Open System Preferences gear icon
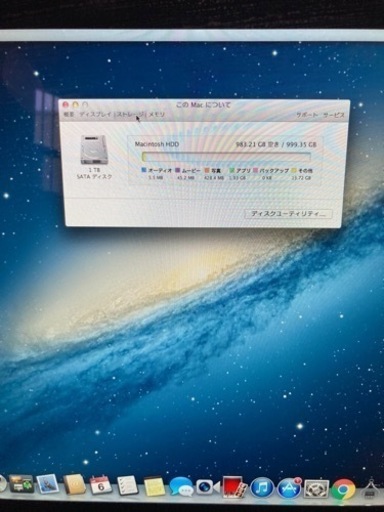The width and height of the screenshot is (384, 512). pyautogui.click(x=316, y=489)
